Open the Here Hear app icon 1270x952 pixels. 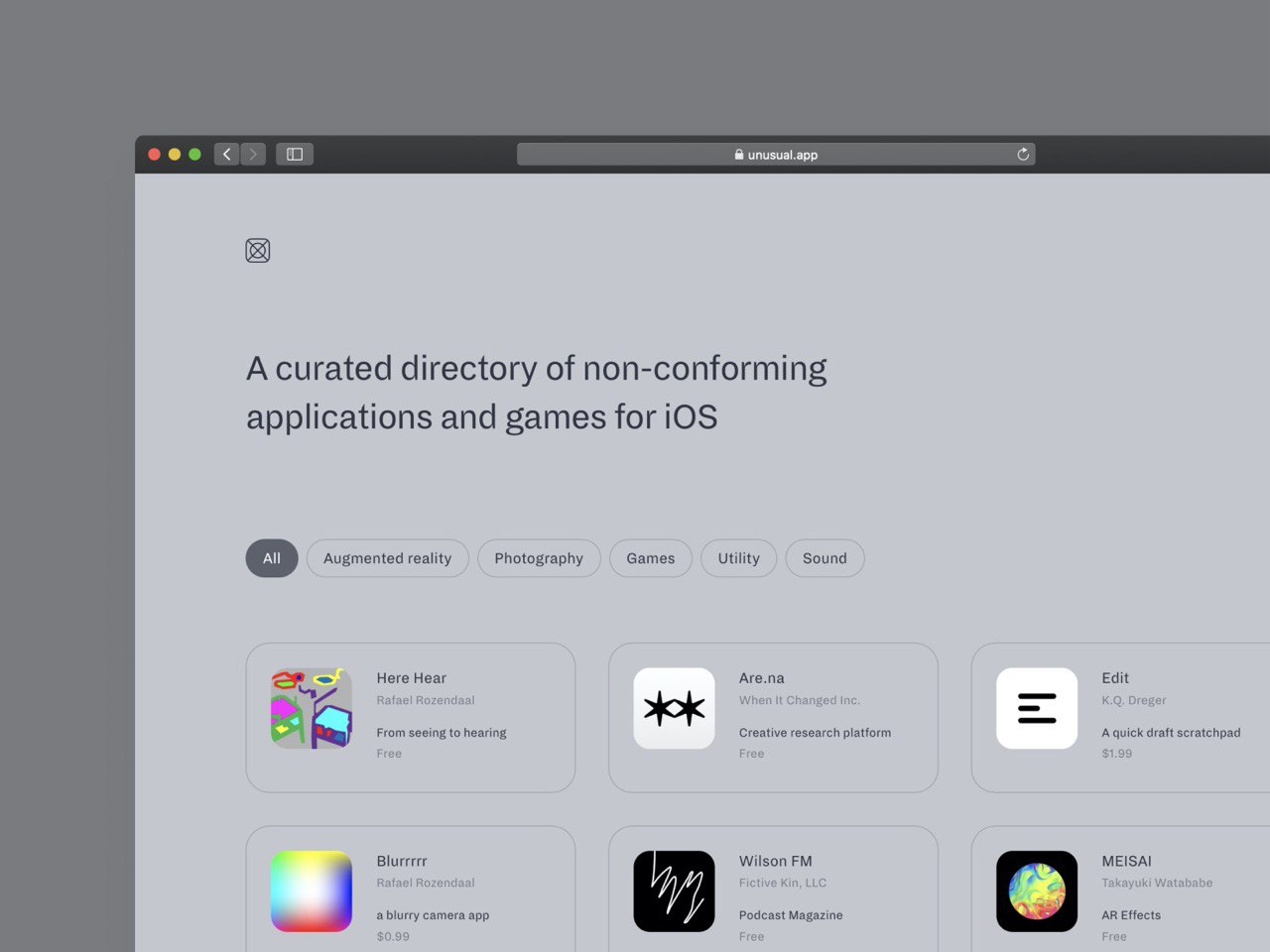pos(312,708)
